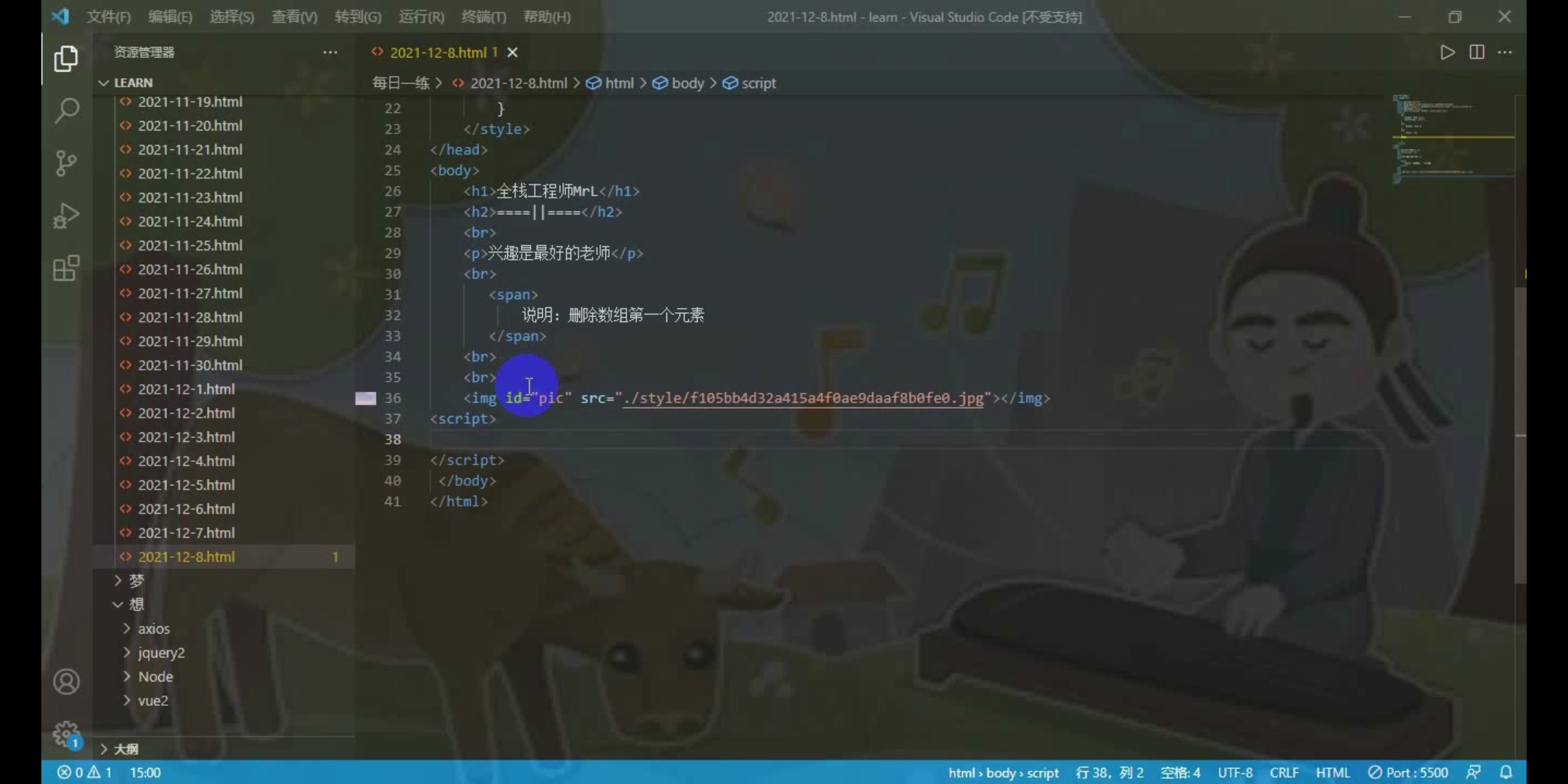Click the 15:00 status bar item
Screen dimensions: 1568x784
click(145, 772)
